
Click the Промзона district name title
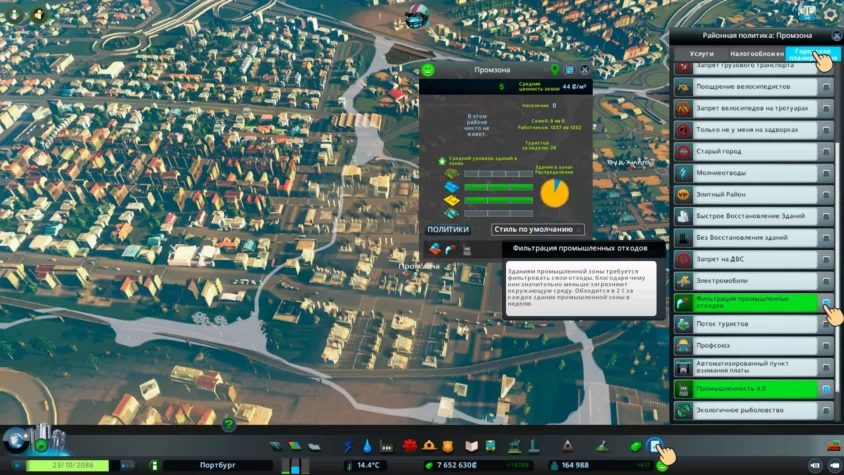click(x=492, y=70)
